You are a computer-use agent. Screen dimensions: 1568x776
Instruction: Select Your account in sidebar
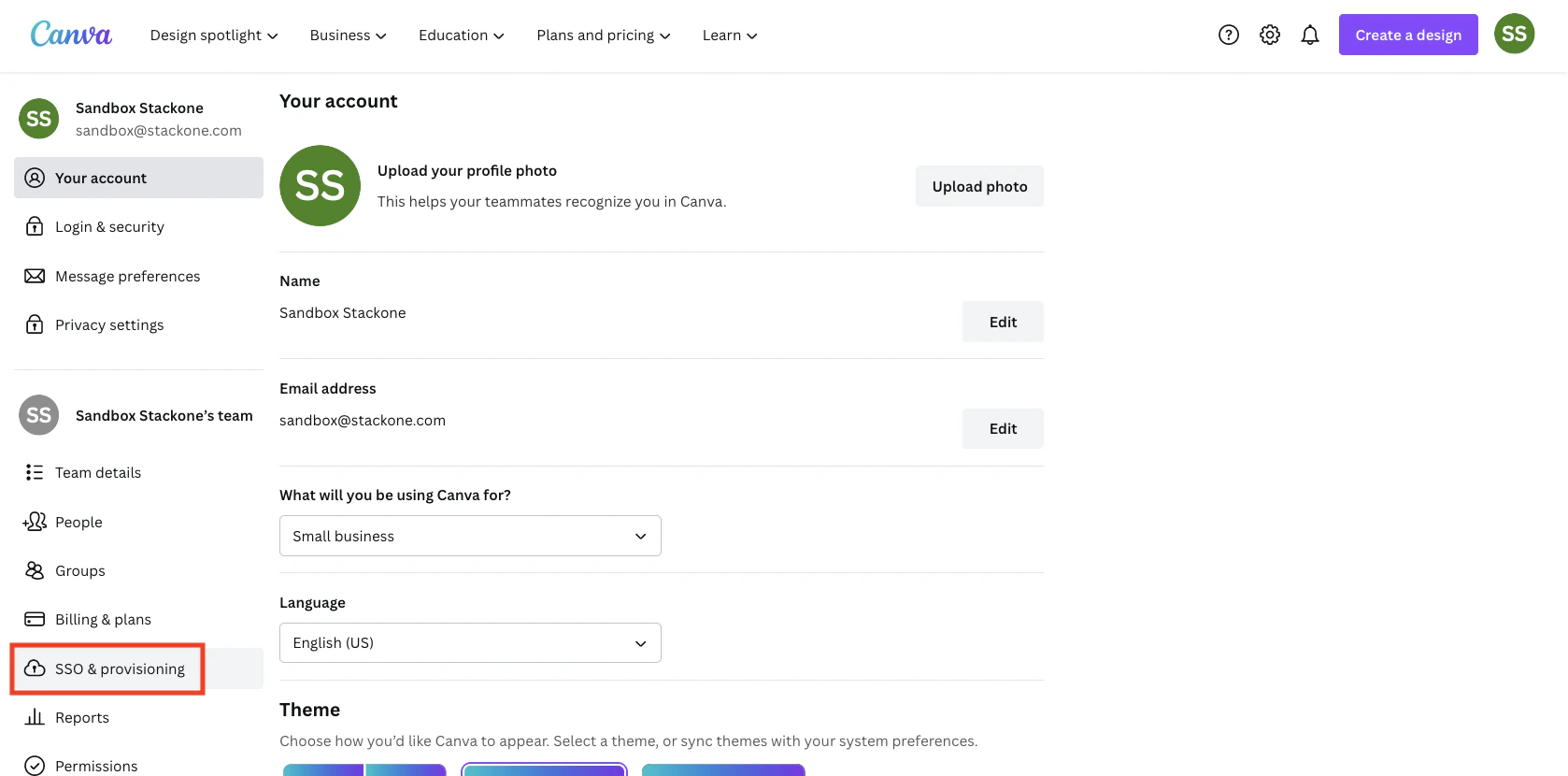138,178
